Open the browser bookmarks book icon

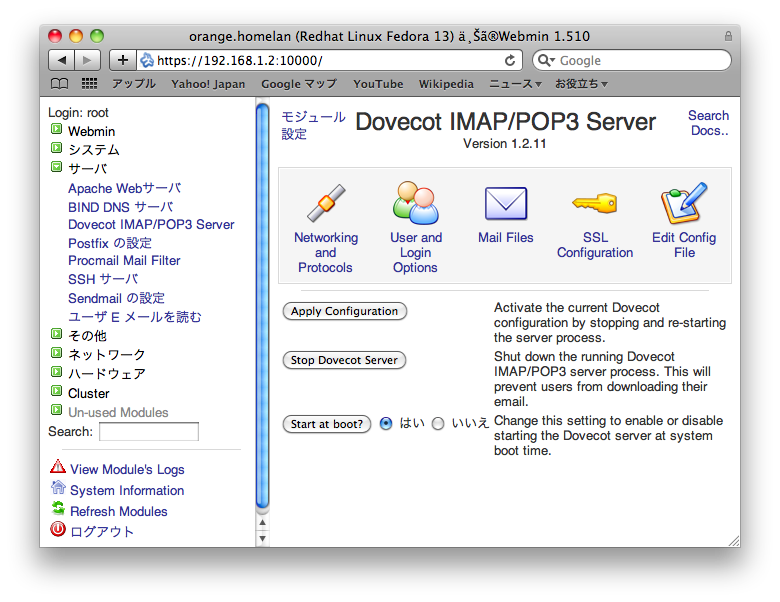point(60,84)
